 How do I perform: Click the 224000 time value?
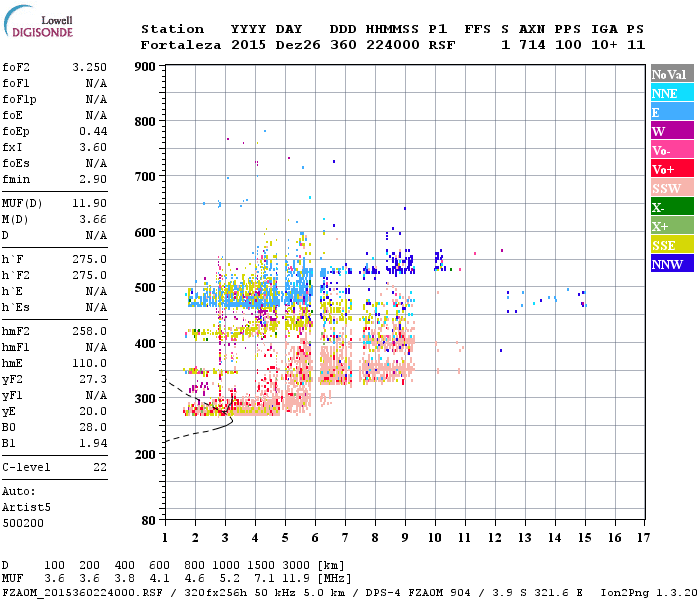point(393,46)
